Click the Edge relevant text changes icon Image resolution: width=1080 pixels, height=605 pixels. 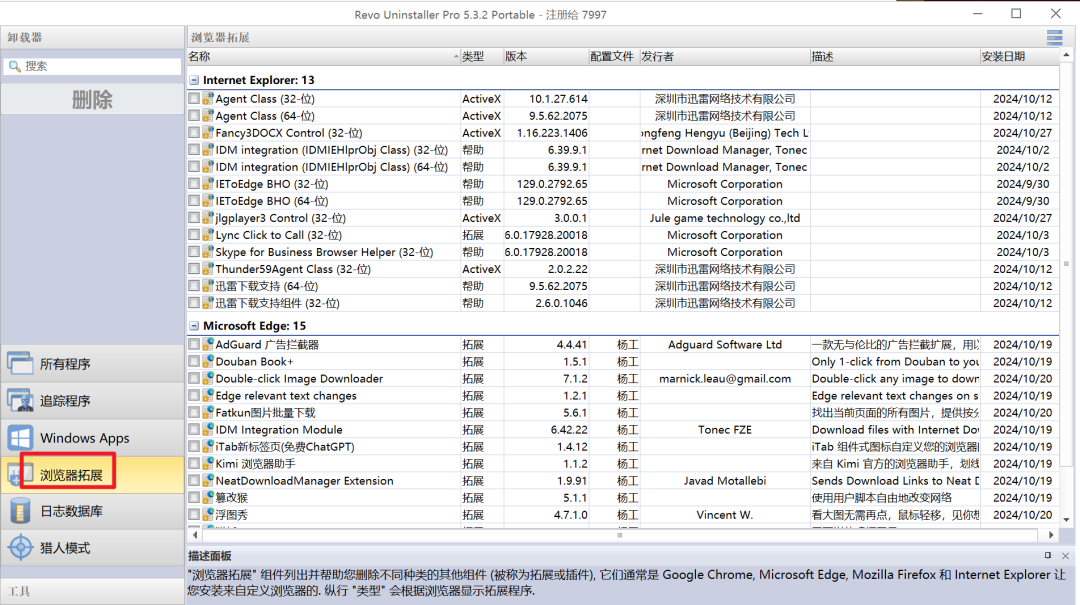tap(208, 396)
